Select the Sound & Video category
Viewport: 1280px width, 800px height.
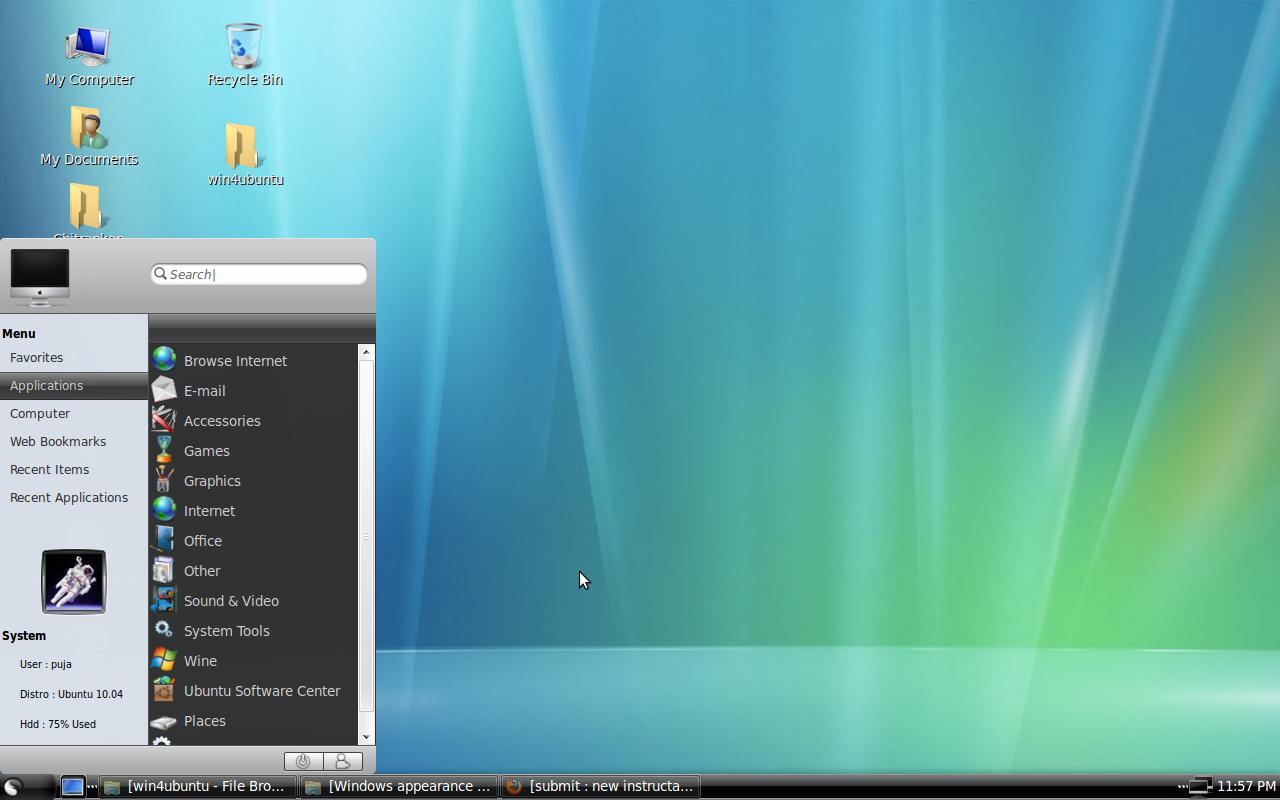[x=231, y=600]
